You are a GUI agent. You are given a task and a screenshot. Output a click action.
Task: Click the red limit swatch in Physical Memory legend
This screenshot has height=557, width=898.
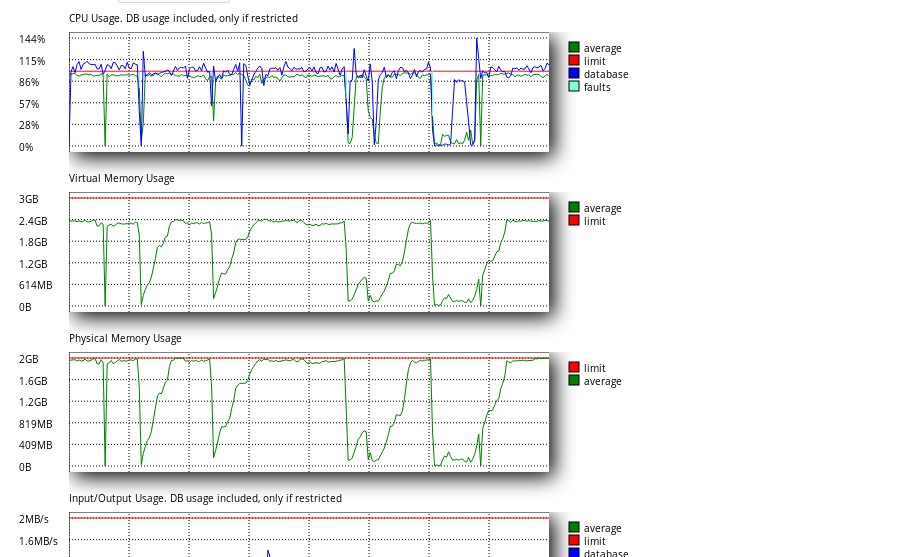574,368
